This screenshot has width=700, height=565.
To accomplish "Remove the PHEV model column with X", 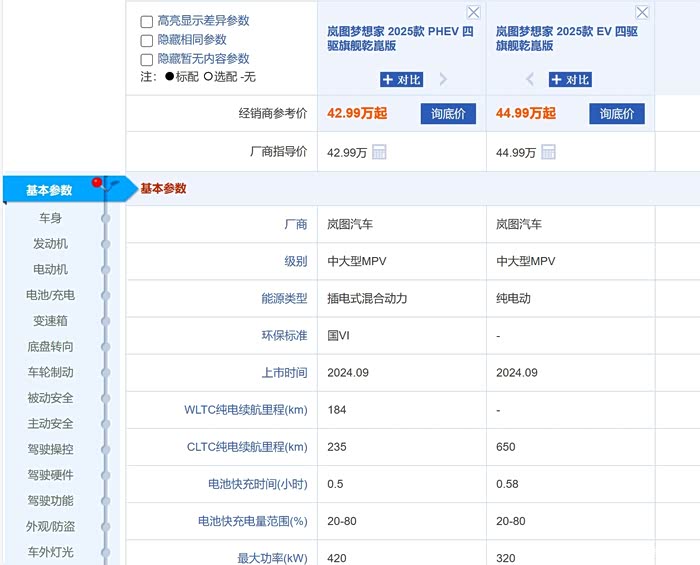I will (x=473, y=12).
